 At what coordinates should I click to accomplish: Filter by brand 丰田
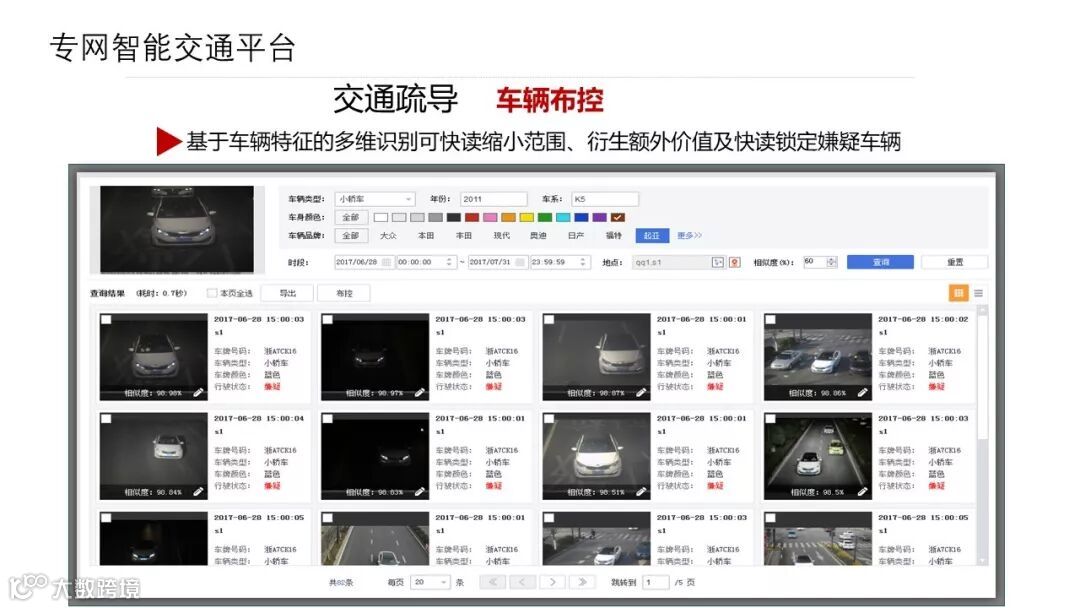pyautogui.click(x=464, y=235)
